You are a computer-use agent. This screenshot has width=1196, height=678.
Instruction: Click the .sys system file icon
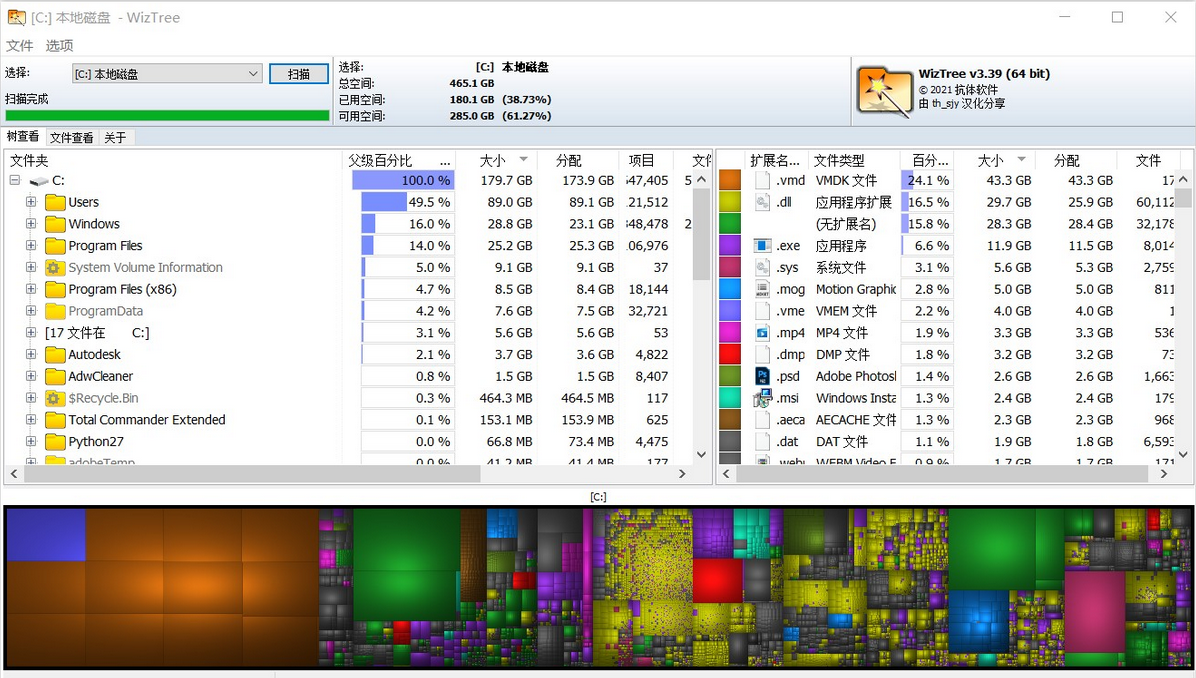762,268
